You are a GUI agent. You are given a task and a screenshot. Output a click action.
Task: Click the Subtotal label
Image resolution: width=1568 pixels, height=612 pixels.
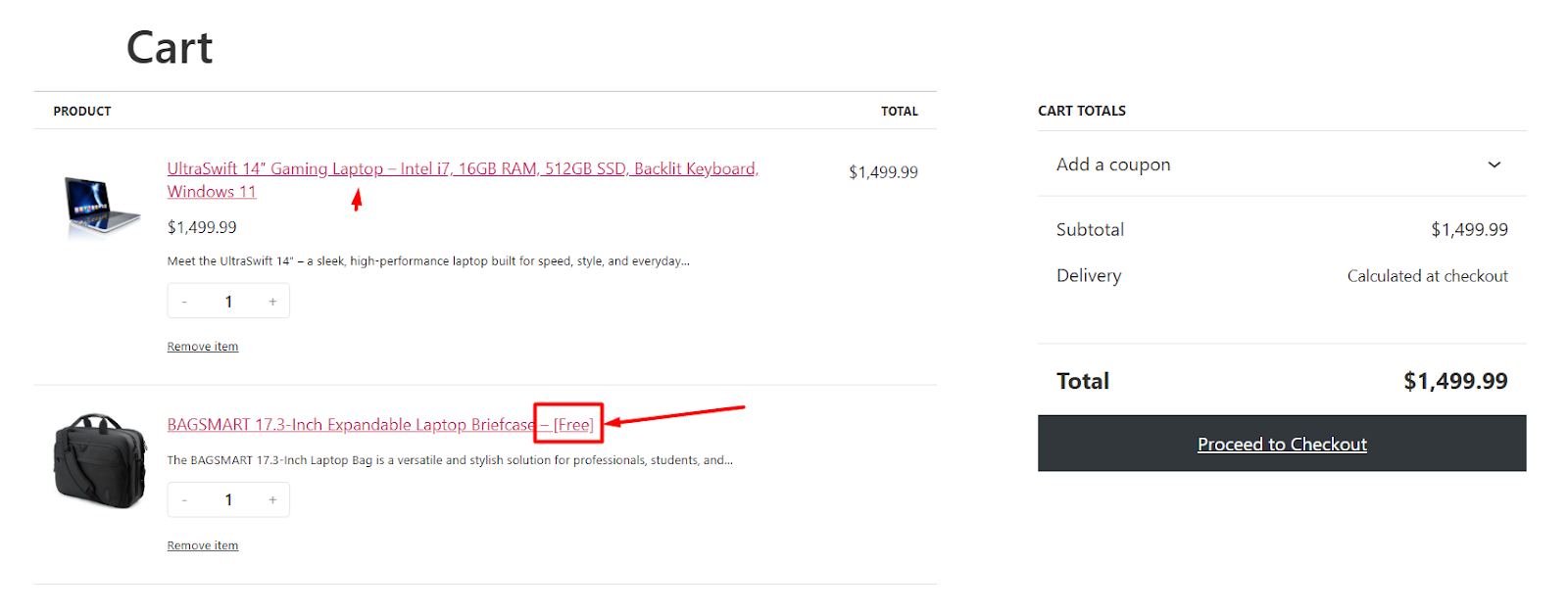tap(1090, 229)
